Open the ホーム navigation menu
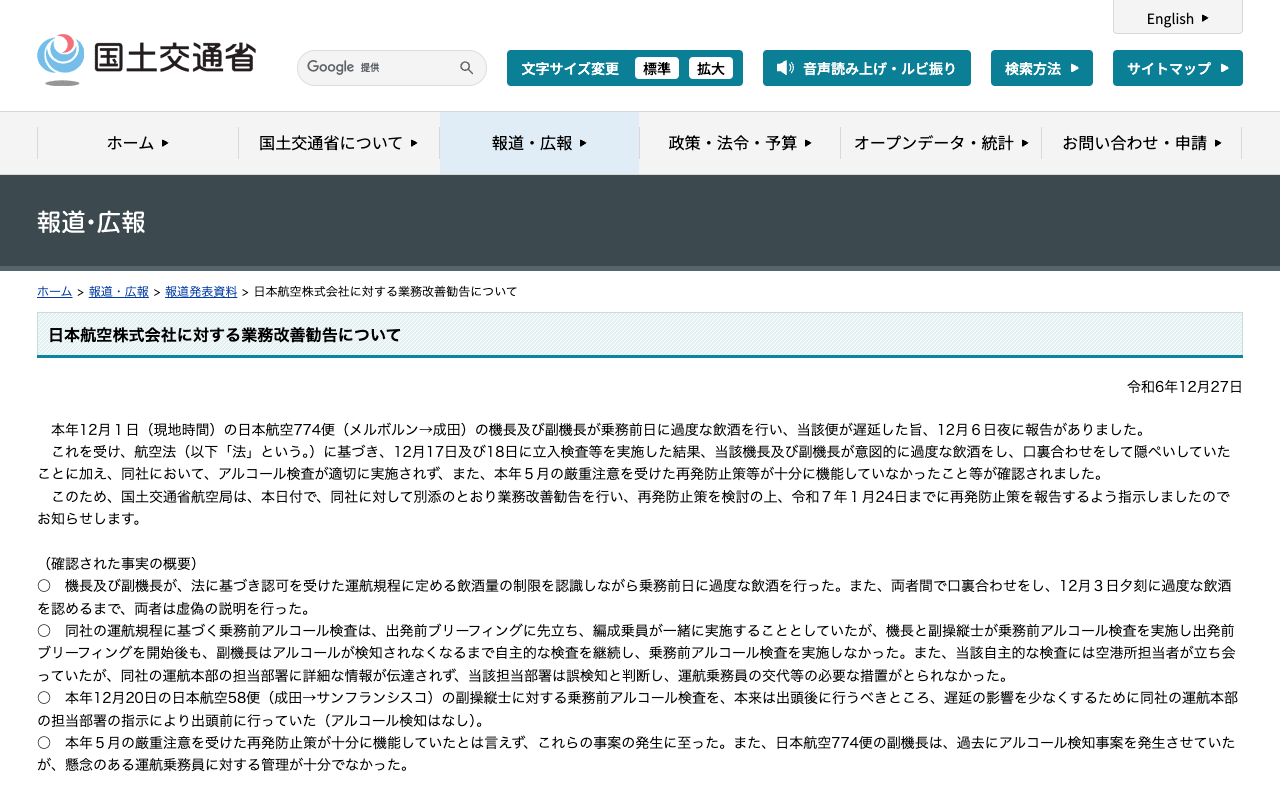The image size is (1280, 800). click(138, 143)
